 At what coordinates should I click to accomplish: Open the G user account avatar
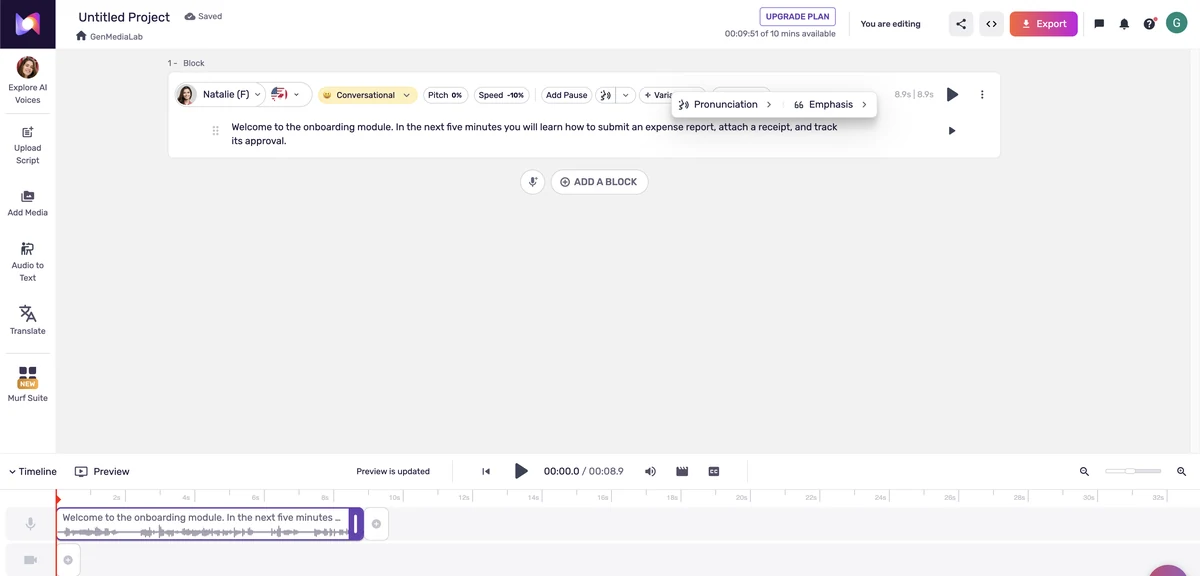point(1176,24)
